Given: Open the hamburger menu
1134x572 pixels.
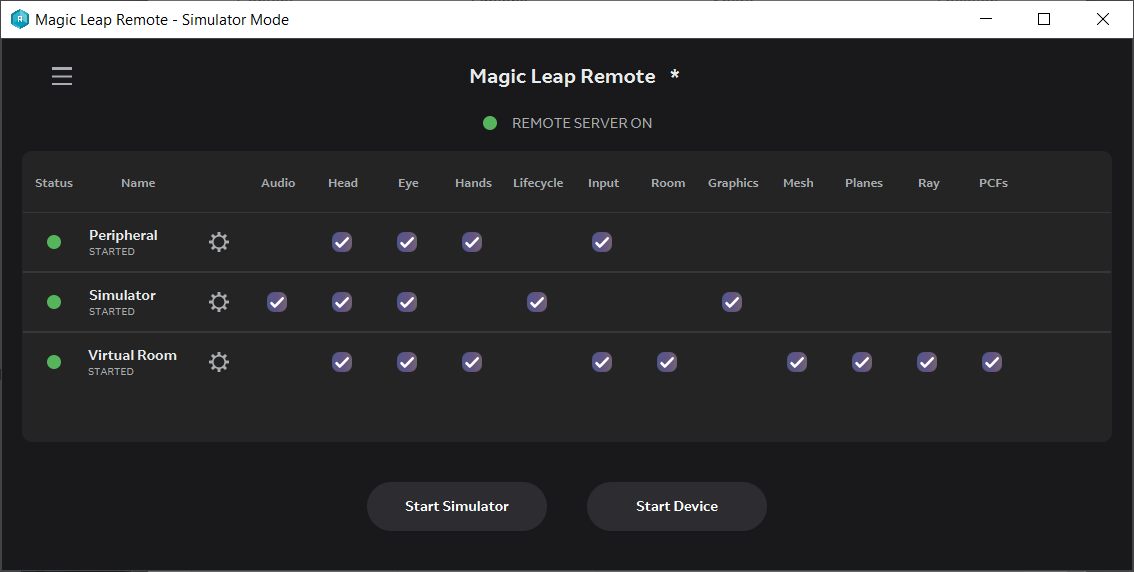Looking at the screenshot, I should [62, 76].
